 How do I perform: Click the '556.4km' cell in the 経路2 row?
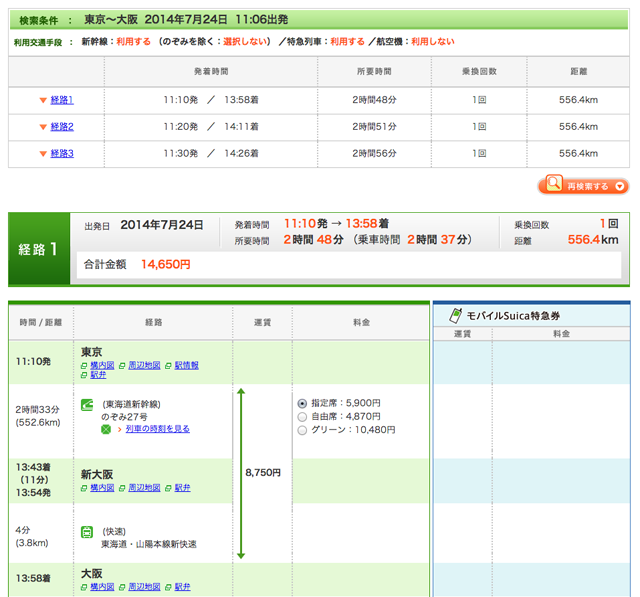coord(578,127)
